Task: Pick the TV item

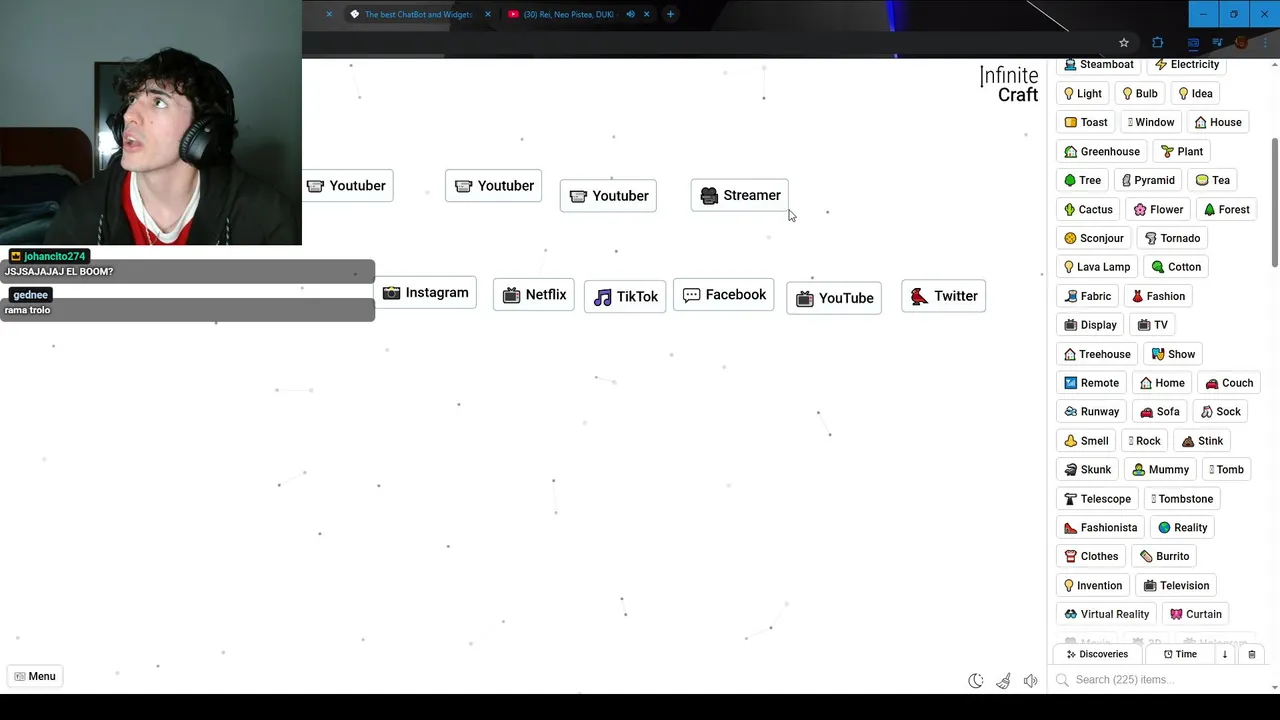Action: coord(1153,325)
